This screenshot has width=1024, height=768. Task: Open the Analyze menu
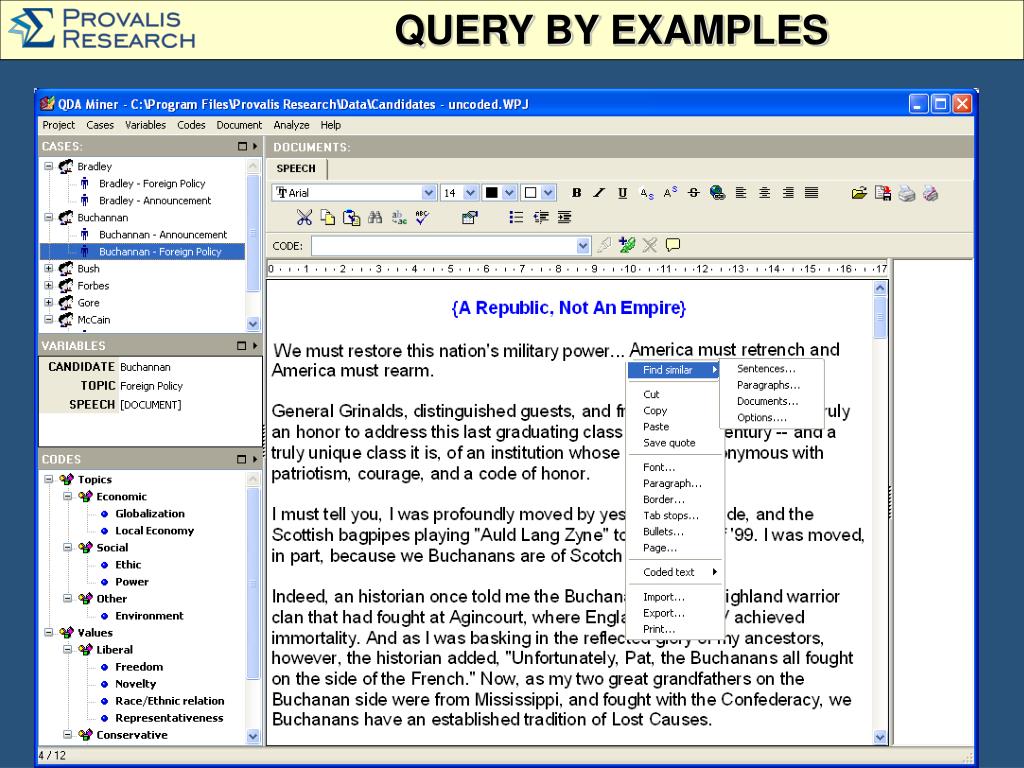coord(291,125)
